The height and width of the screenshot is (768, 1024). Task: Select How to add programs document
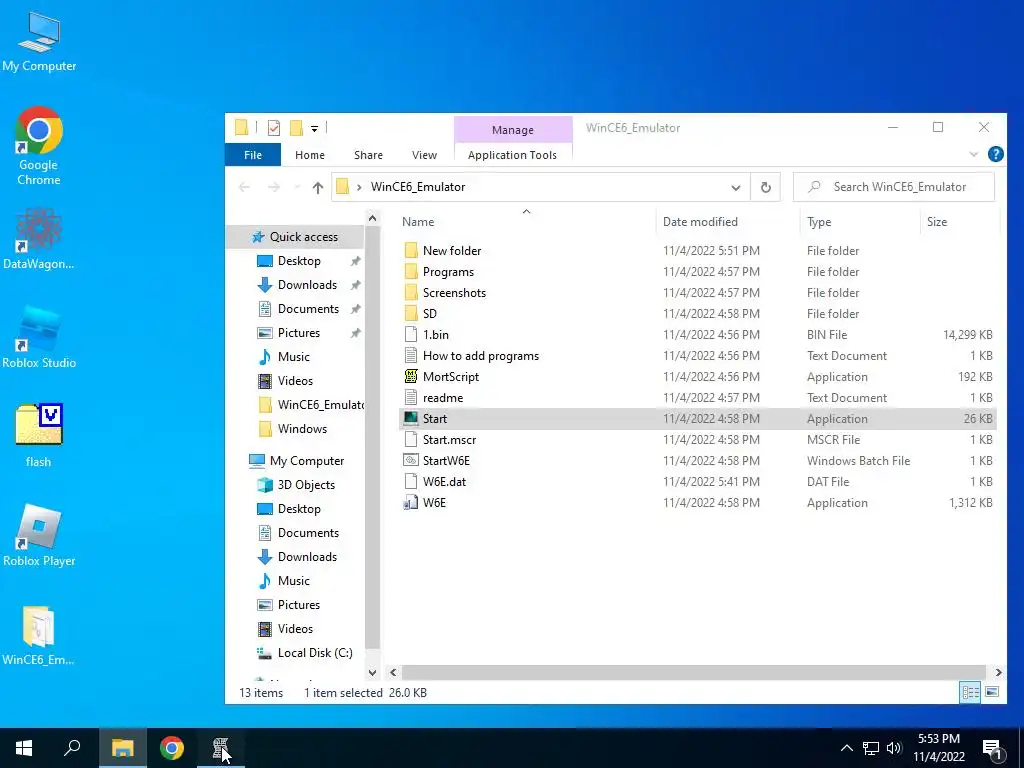point(481,356)
